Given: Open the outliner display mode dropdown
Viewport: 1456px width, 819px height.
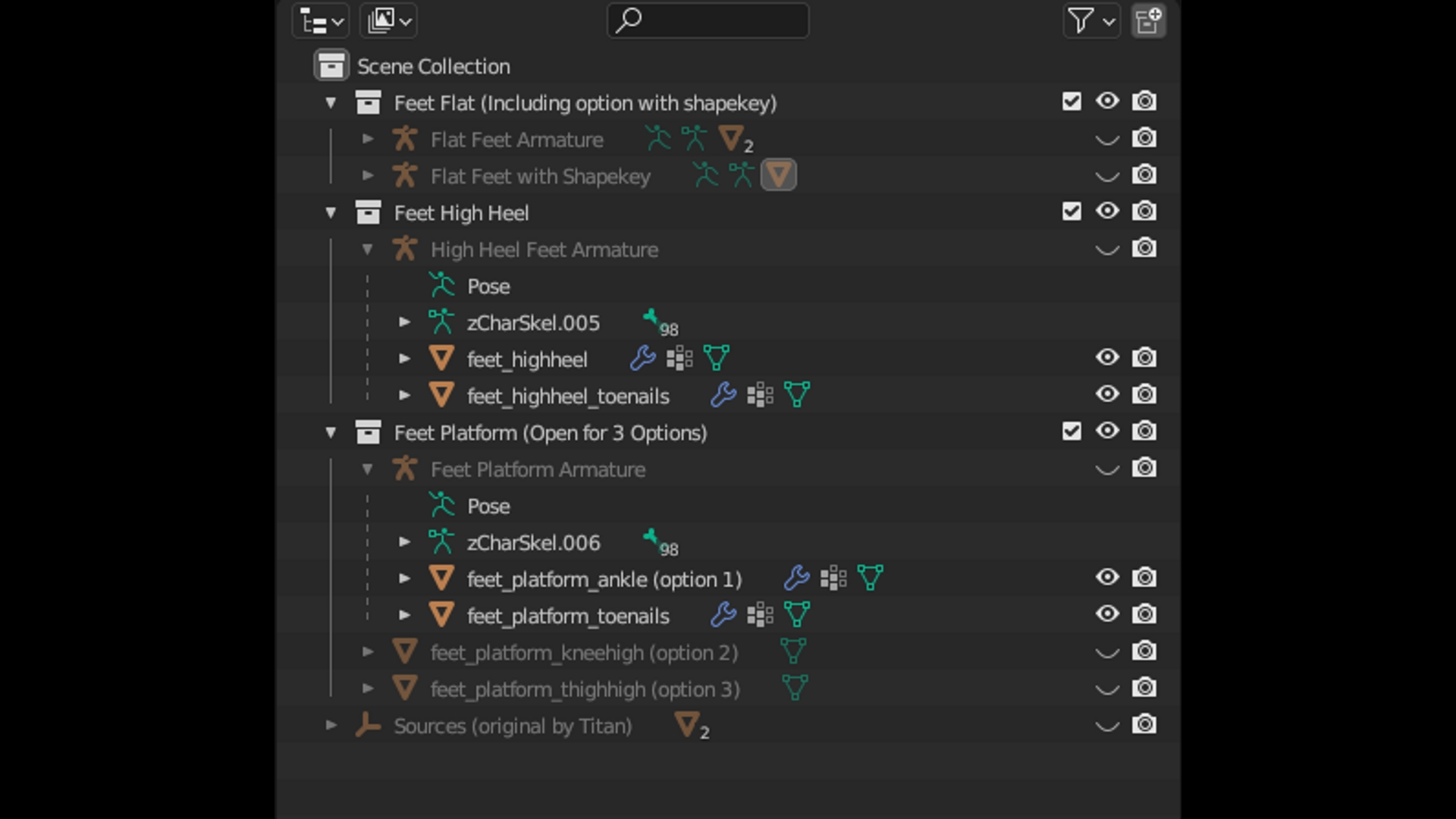Looking at the screenshot, I should point(320,21).
